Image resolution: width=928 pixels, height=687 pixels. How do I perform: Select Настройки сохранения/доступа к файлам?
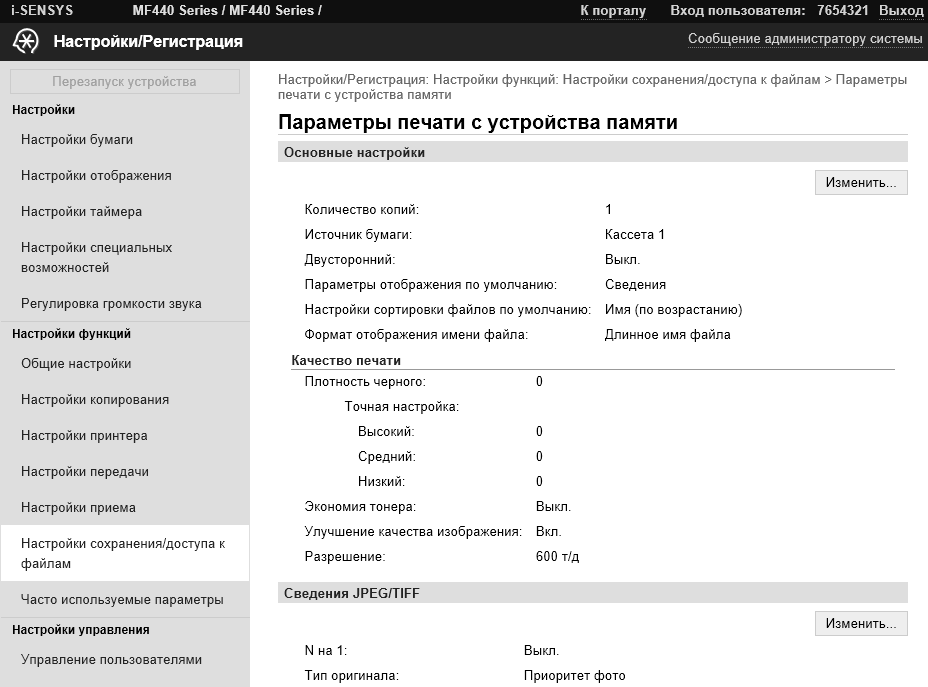[123, 553]
